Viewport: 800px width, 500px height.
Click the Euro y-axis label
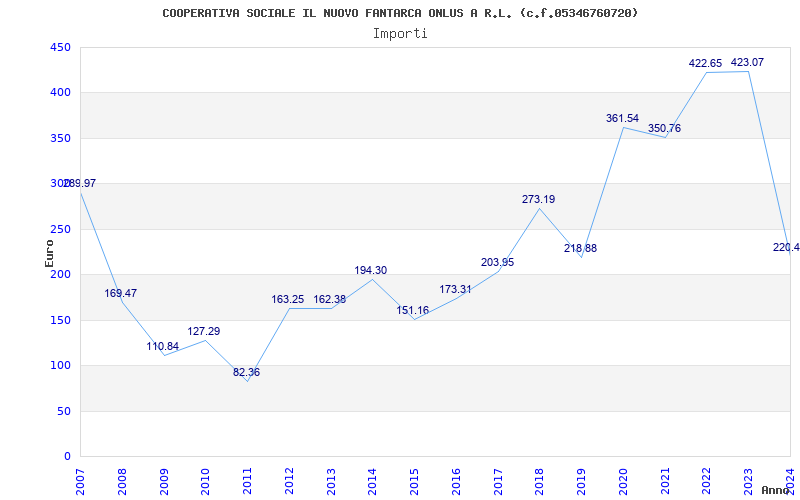coord(49,253)
